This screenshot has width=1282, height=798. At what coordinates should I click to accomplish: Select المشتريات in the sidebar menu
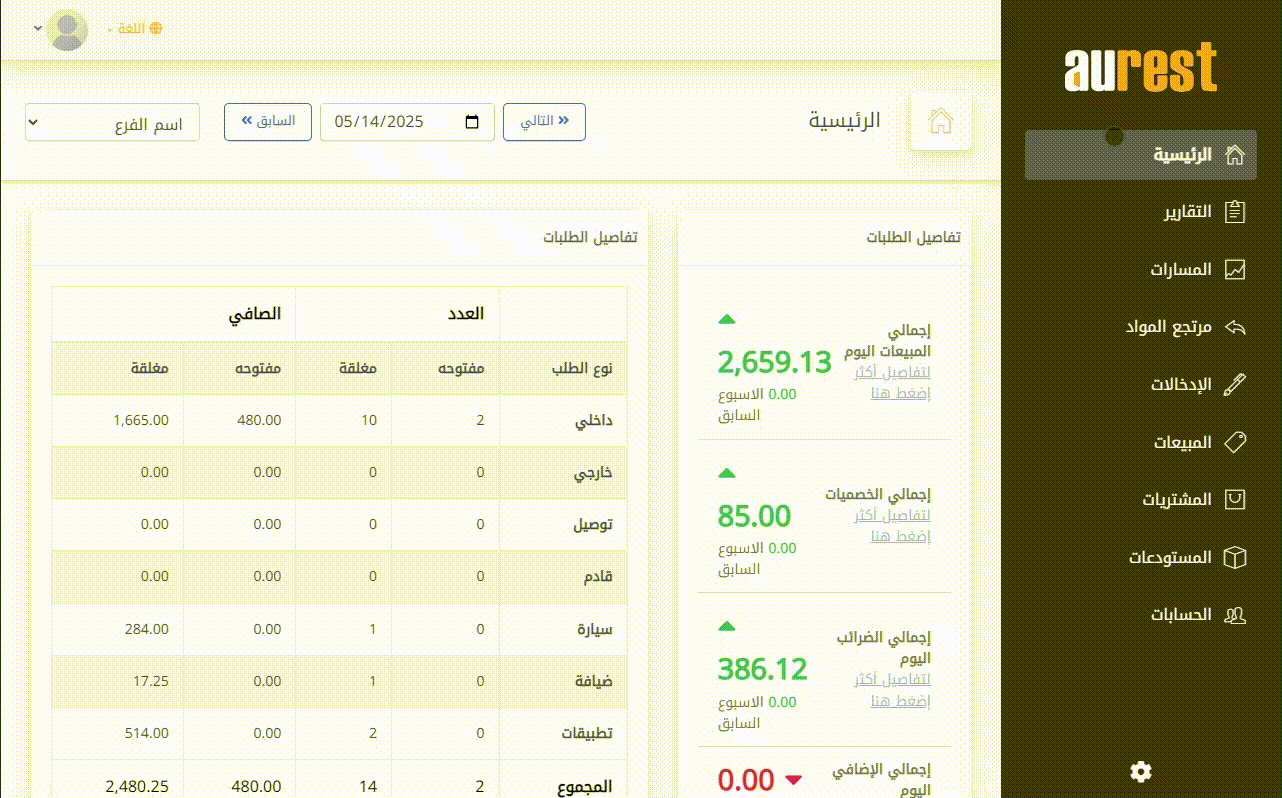coord(1177,499)
